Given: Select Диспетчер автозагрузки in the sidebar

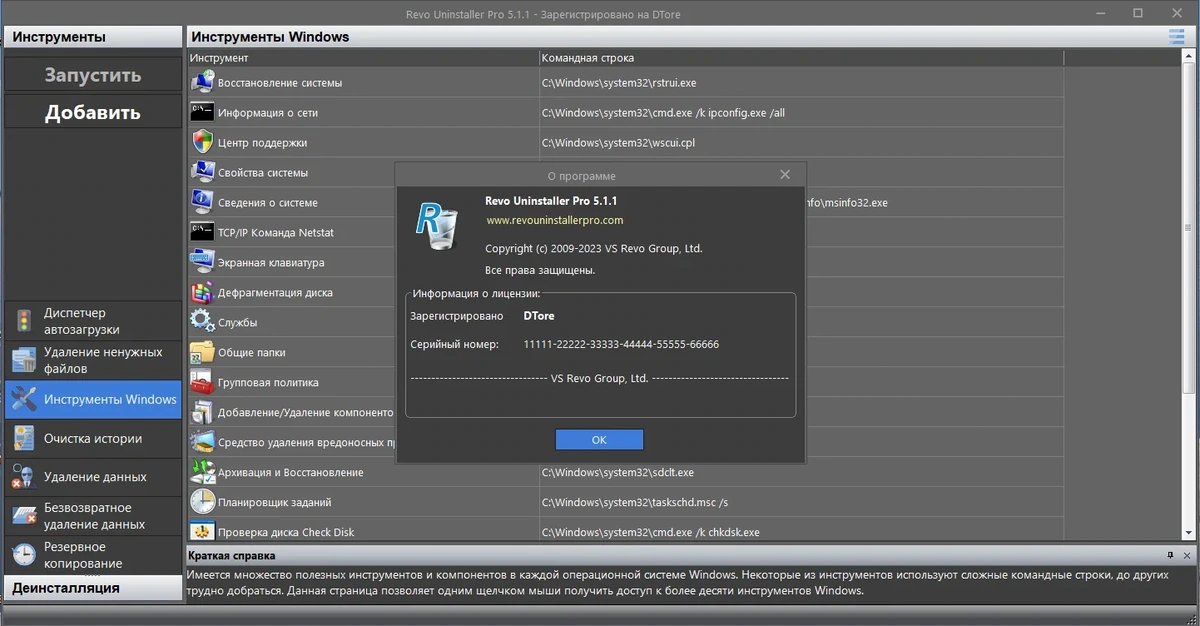Looking at the screenshot, I should click(x=92, y=321).
